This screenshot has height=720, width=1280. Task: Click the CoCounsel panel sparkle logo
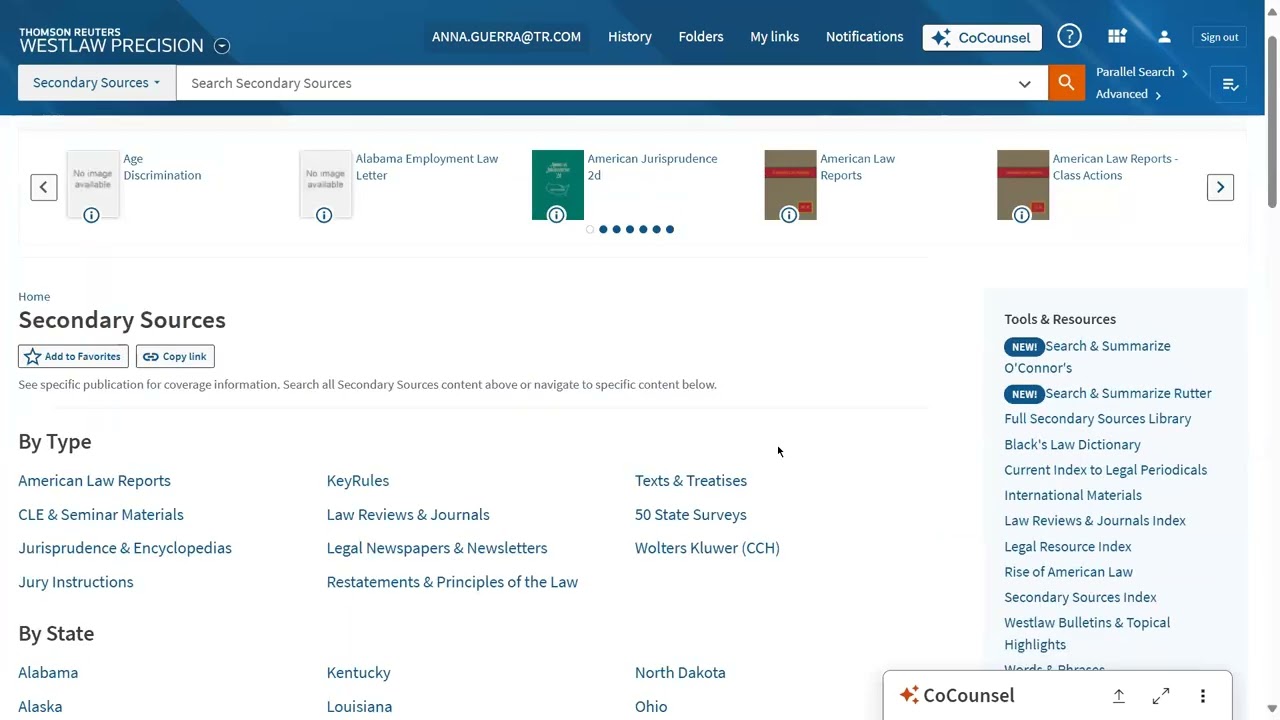click(909, 695)
